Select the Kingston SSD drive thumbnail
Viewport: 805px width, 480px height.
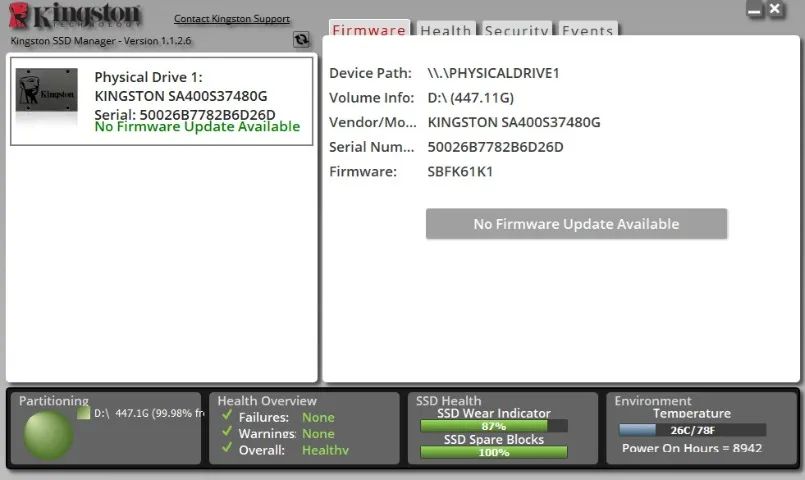point(47,90)
